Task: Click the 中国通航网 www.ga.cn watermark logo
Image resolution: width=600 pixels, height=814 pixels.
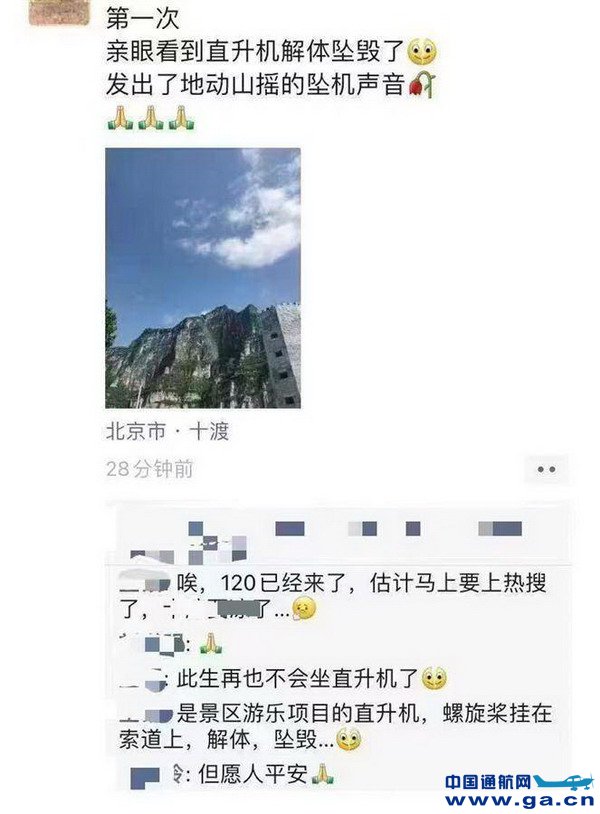Action: click(x=519, y=791)
